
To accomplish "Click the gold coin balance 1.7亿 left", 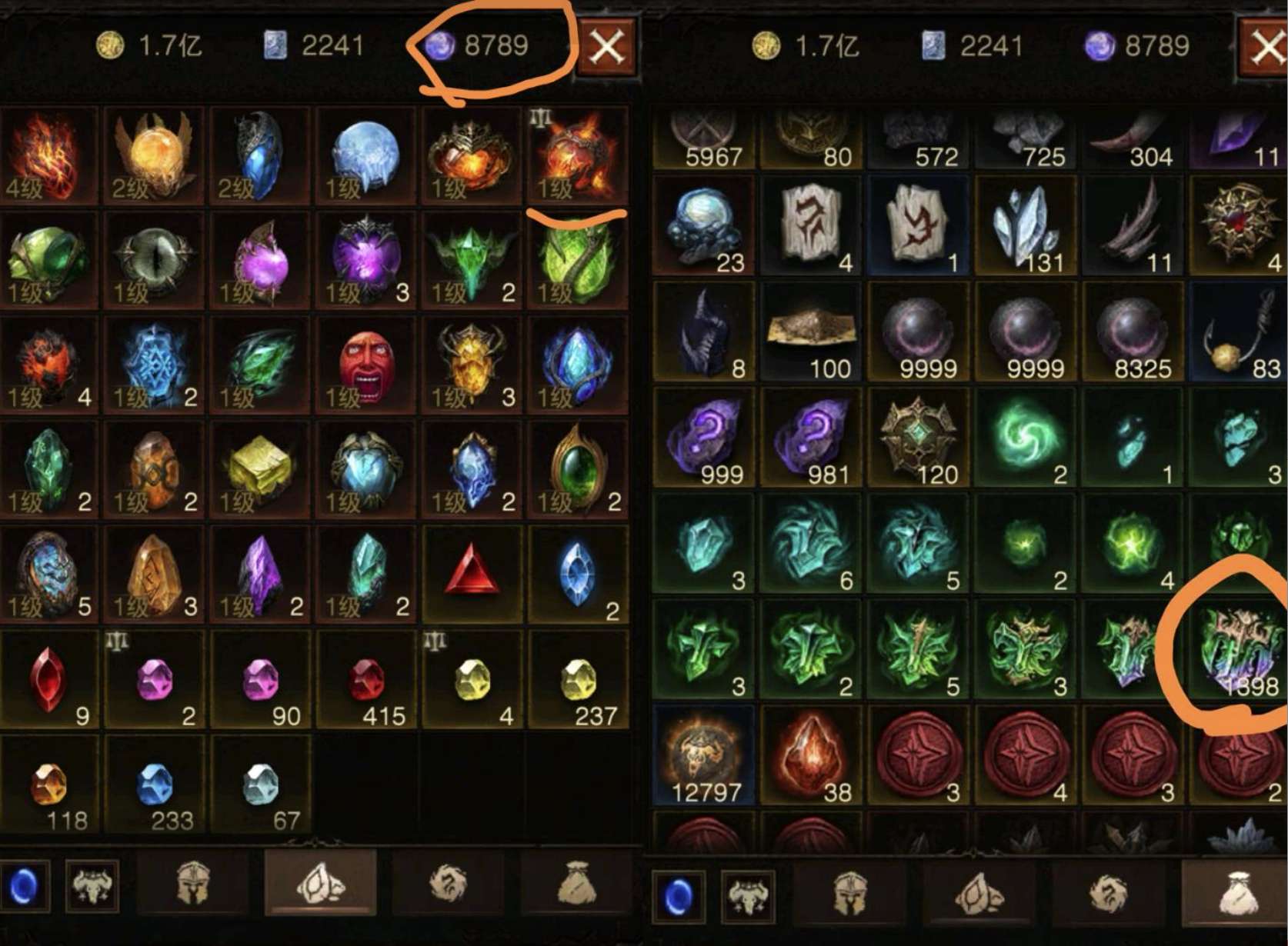I will pyautogui.click(x=149, y=46).
